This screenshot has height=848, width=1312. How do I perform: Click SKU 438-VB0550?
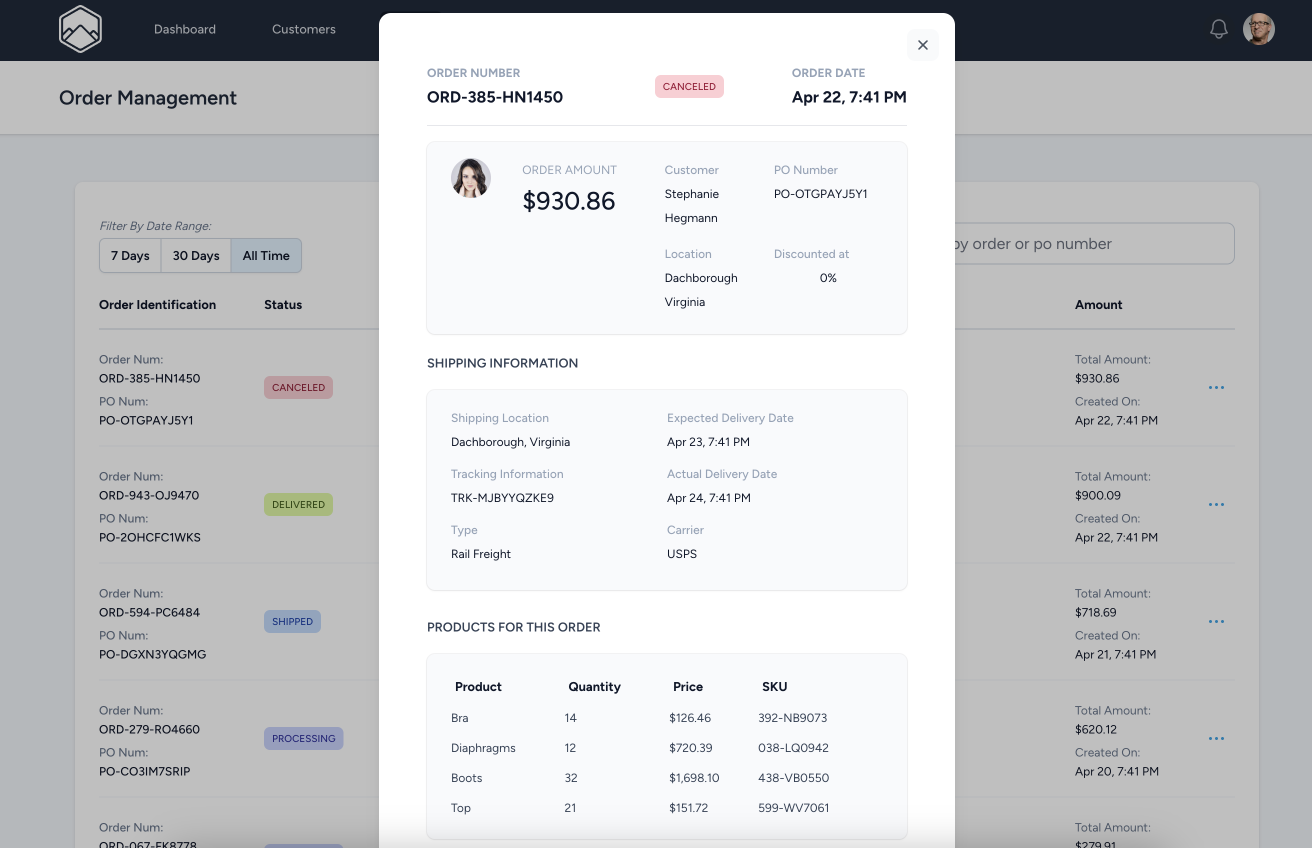point(794,778)
